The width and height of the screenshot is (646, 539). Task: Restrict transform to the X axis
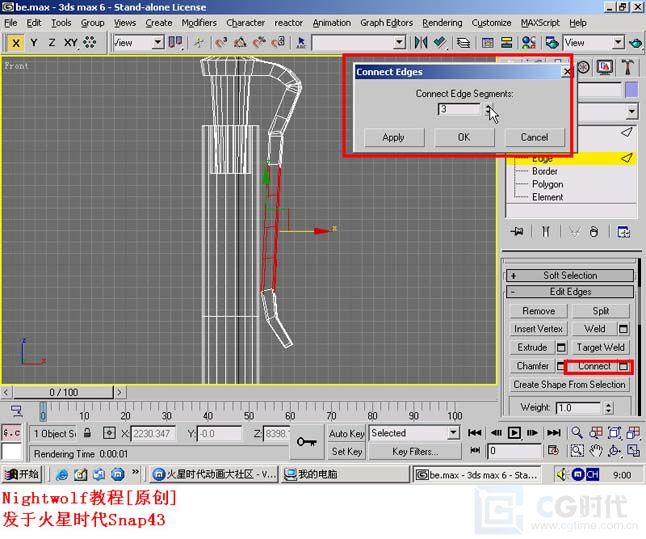[x=16, y=43]
